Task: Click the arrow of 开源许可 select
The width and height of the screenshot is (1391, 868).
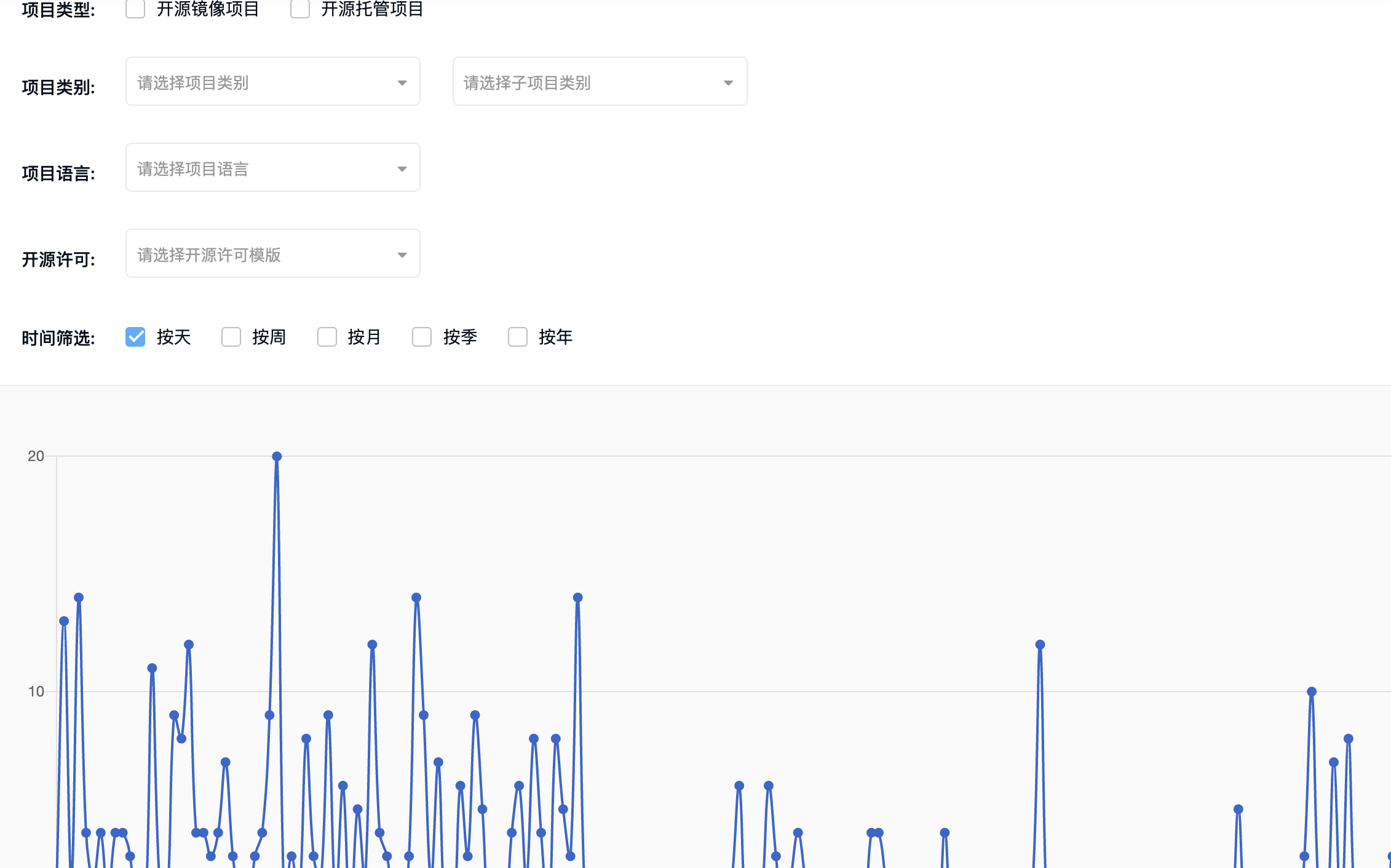Action: coord(402,255)
